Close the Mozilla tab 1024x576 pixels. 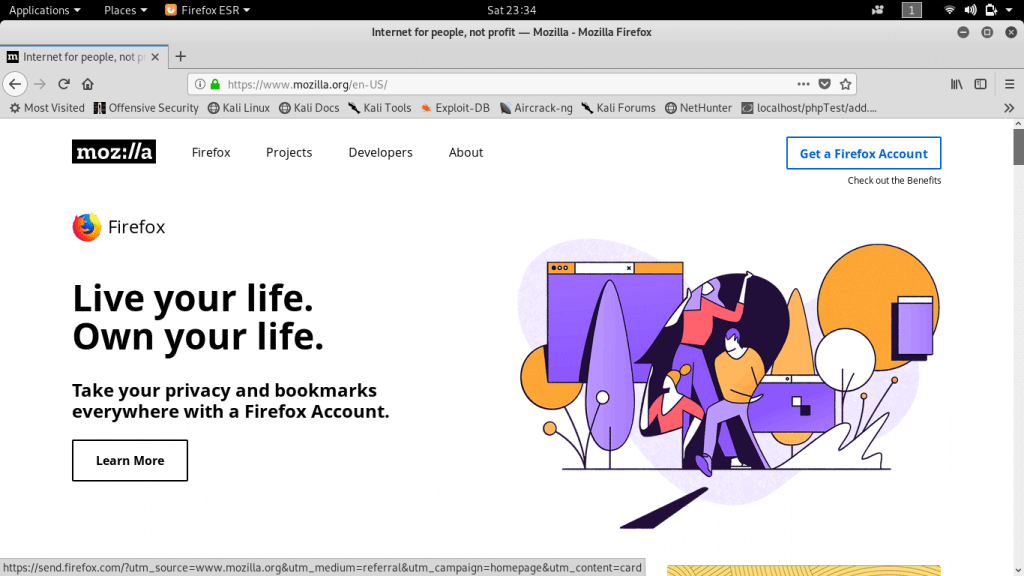pos(155,57)
